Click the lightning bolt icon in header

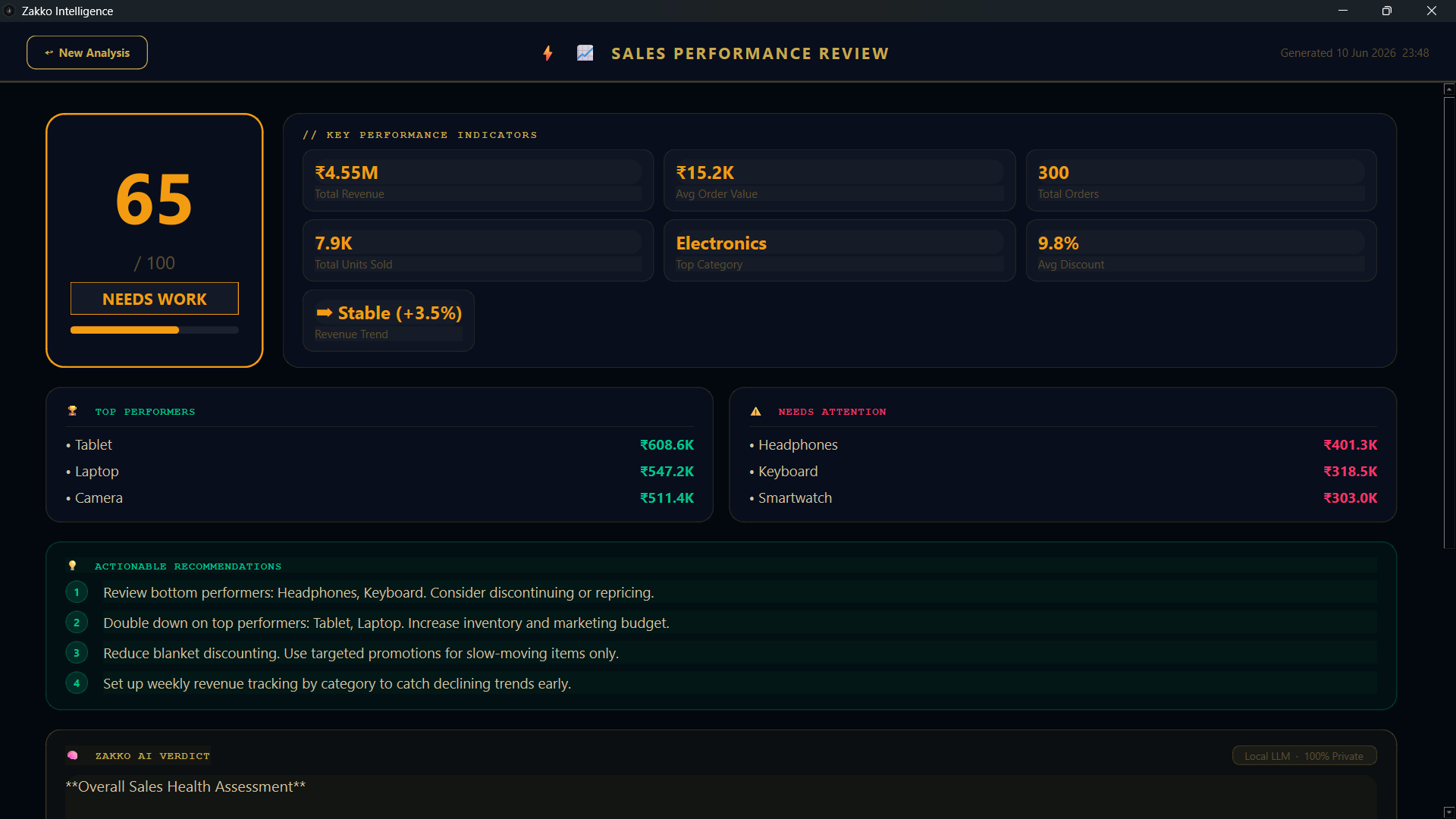coord(548,53)
